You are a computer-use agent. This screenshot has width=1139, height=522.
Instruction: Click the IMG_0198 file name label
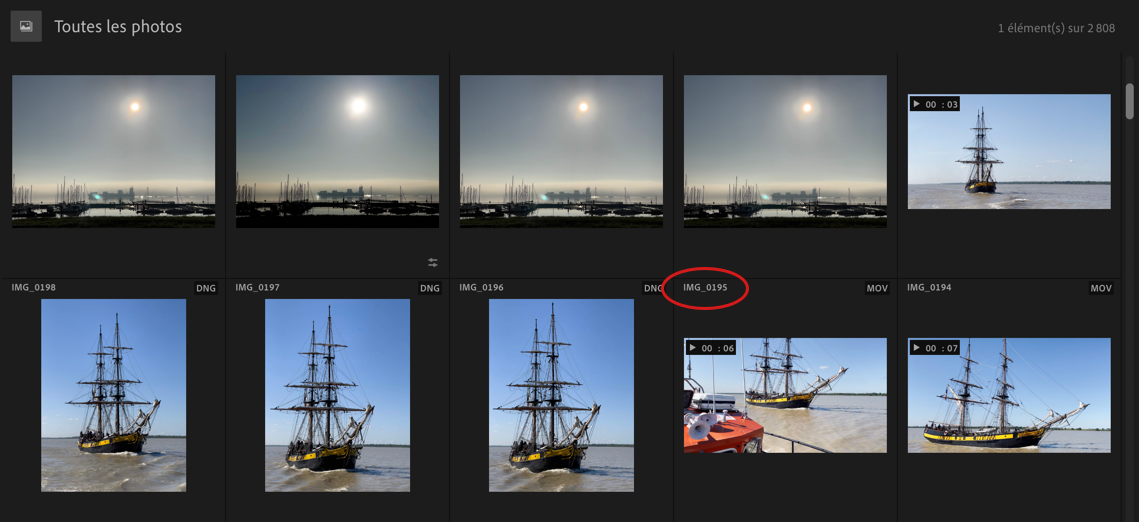click(x=33, y=287)
